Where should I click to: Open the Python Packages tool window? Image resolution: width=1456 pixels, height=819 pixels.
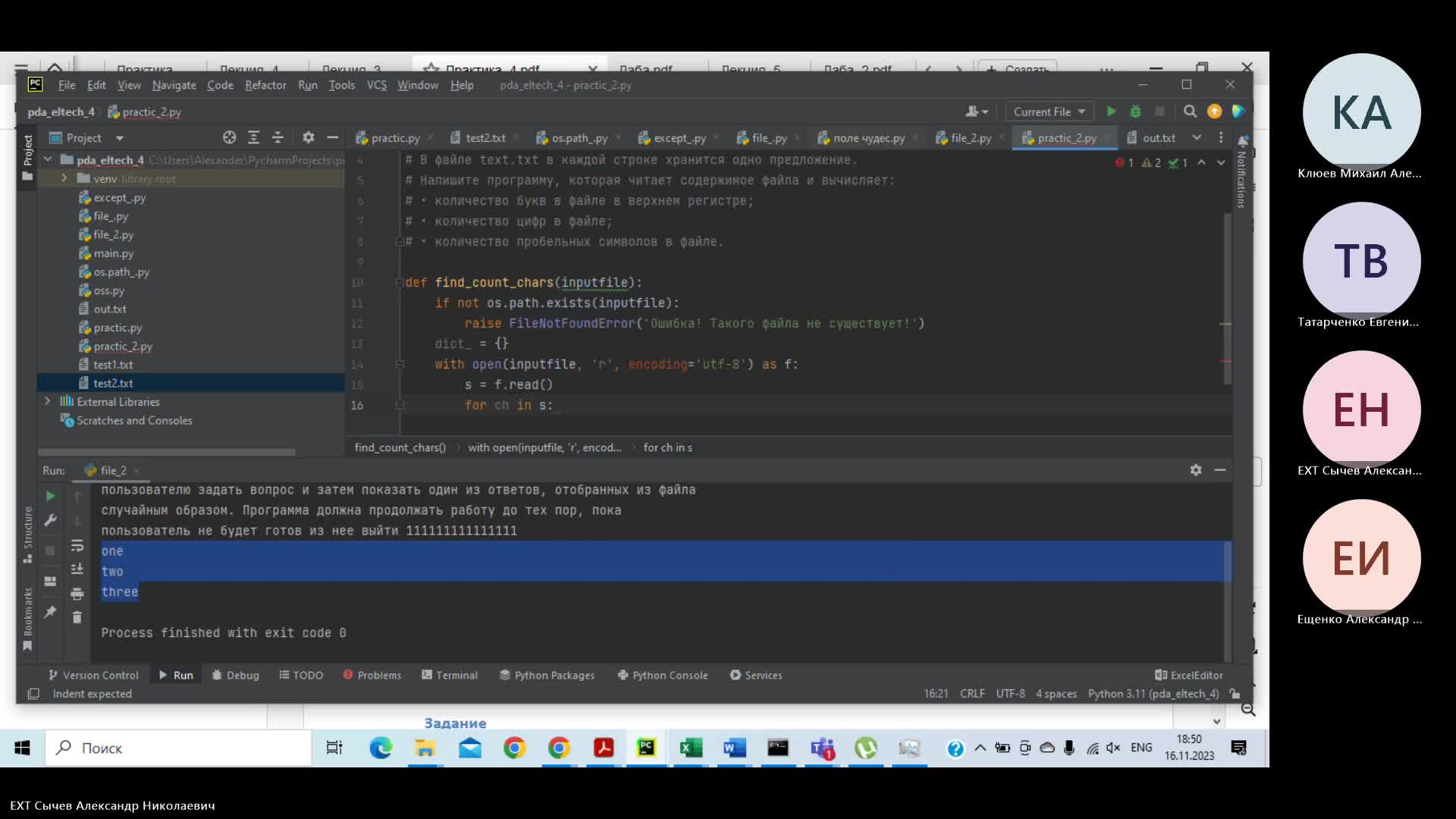[547, 675]
